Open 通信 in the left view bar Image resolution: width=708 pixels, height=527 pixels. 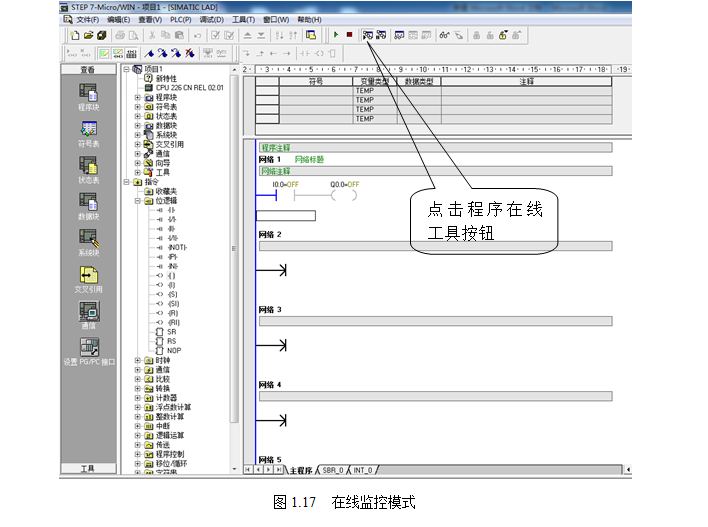[88, 316]
